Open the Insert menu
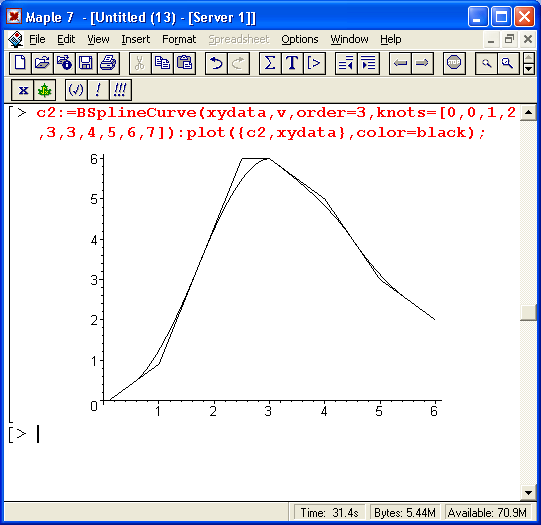541x525 pixels. (x=136, y=39)
